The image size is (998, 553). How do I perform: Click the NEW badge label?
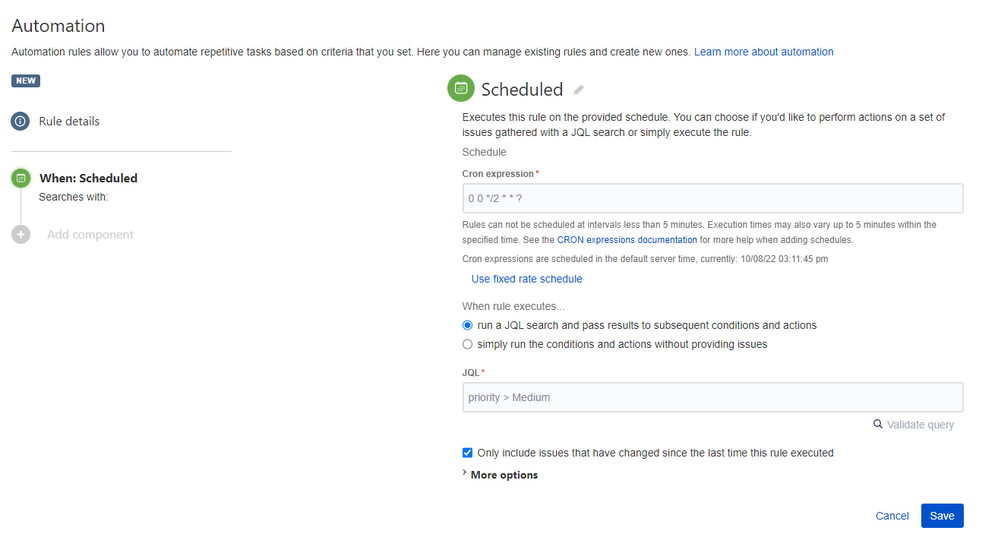point(25,81)
